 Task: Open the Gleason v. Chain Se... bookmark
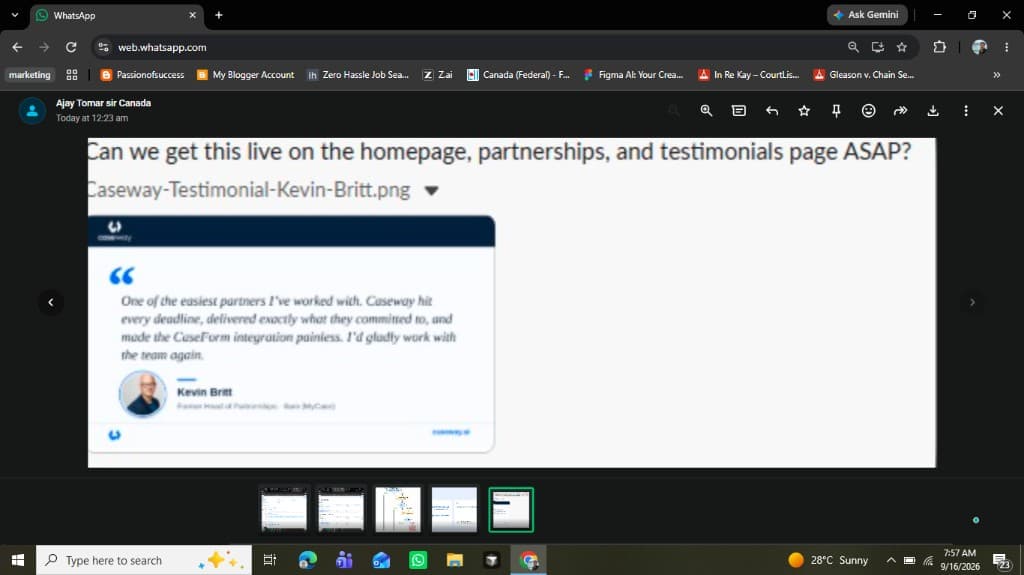(x=863, y=74)
